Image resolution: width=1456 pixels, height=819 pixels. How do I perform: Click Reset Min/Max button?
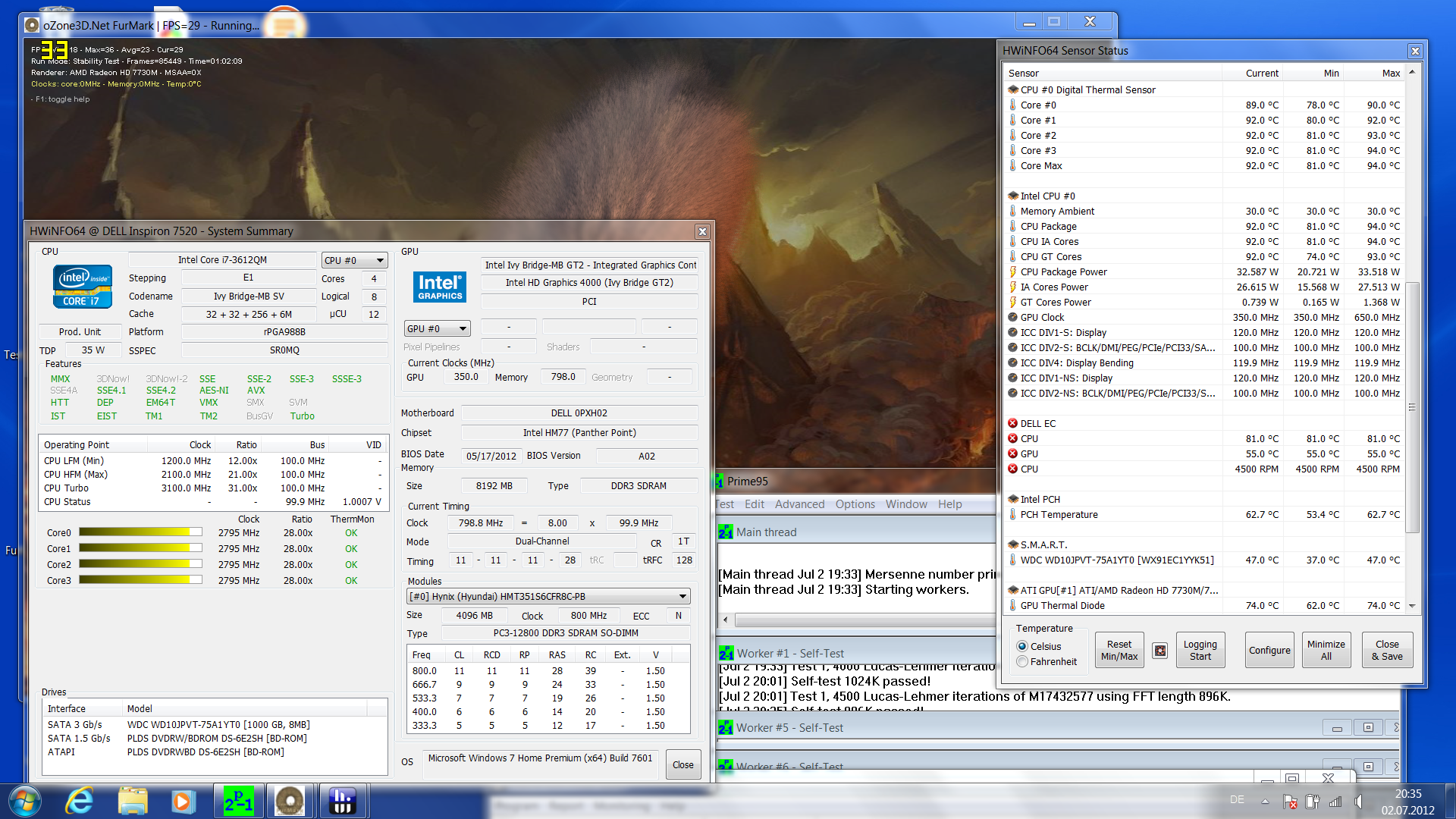pos(1119,650)
